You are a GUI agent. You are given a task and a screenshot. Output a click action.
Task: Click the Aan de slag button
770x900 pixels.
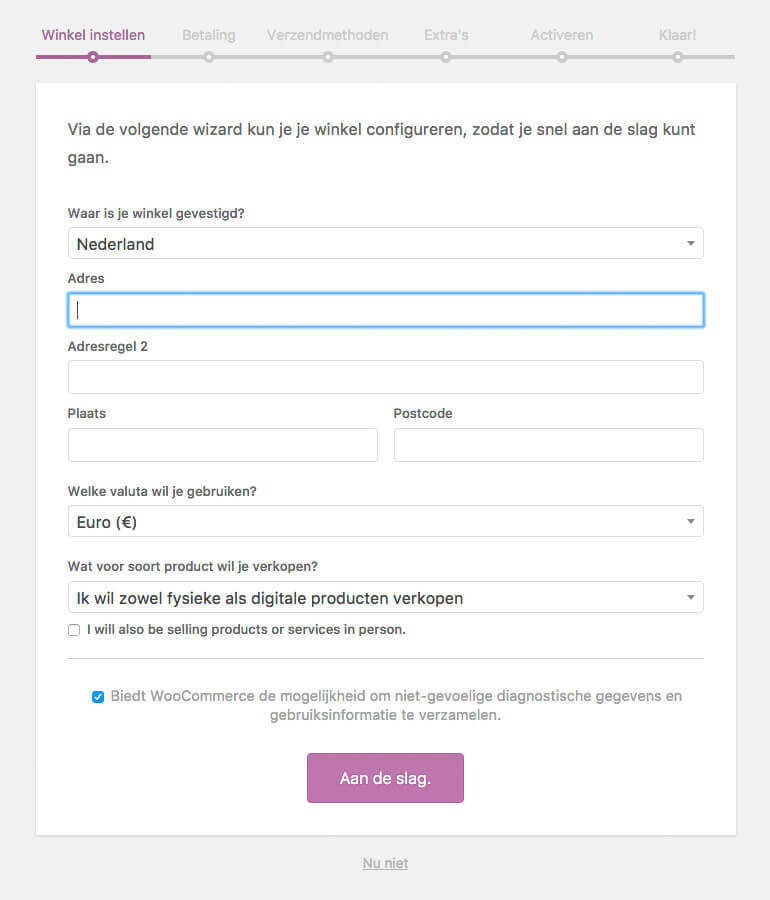click(385, 778)
